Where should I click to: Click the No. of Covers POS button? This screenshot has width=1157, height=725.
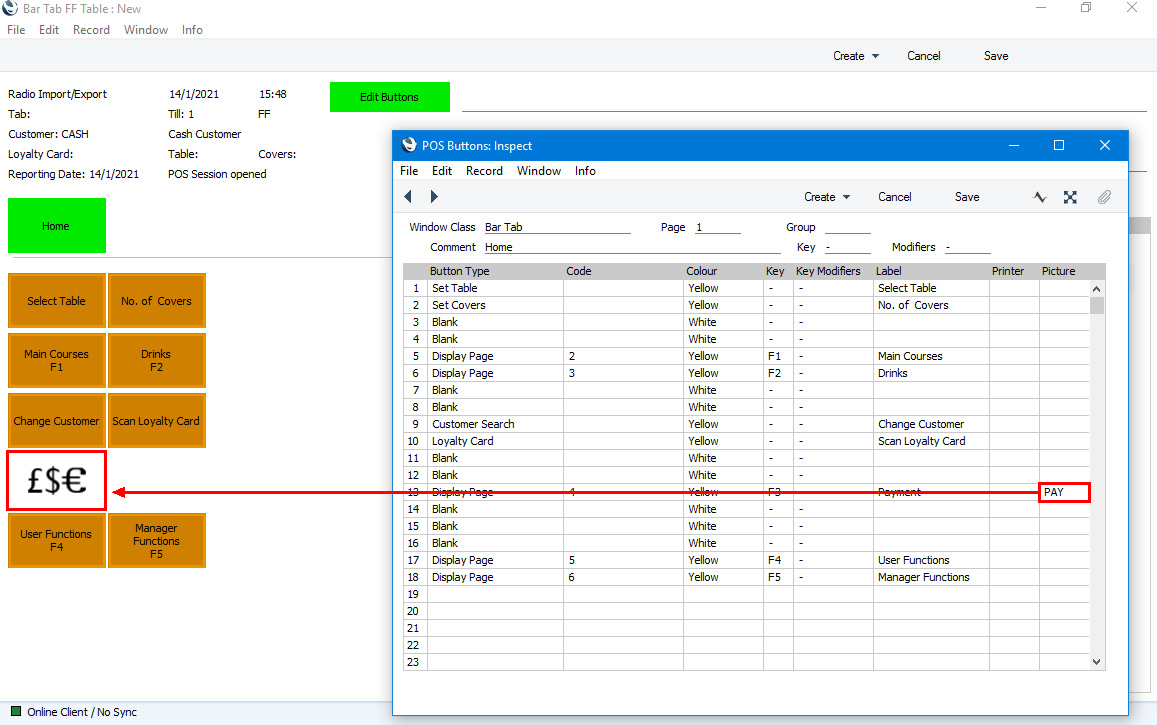coord(156,301)
